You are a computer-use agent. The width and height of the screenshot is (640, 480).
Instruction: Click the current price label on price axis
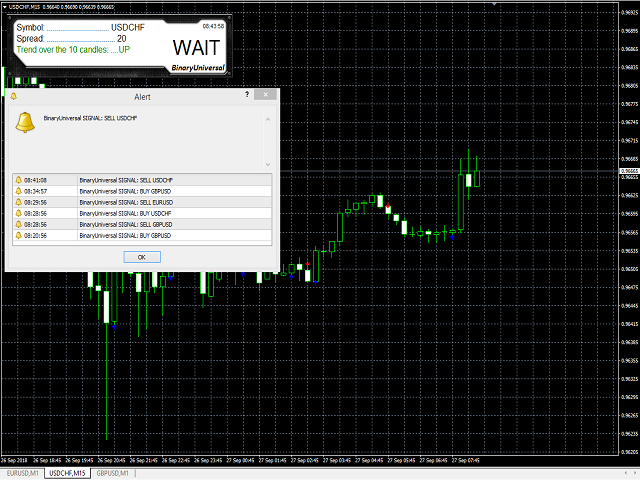point(629,171)
